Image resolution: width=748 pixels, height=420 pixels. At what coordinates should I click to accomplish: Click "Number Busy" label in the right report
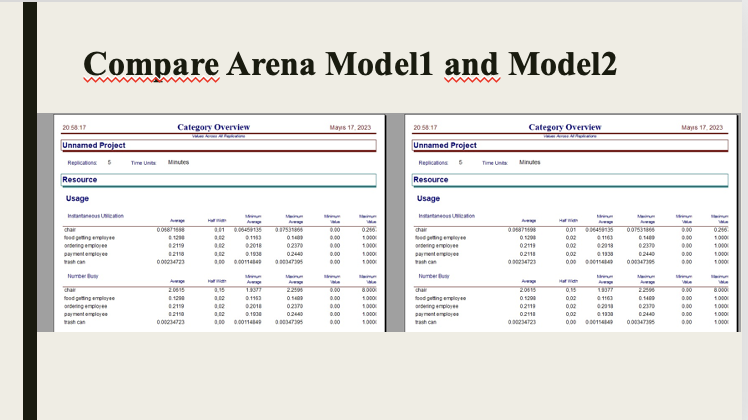coord(434,276)
